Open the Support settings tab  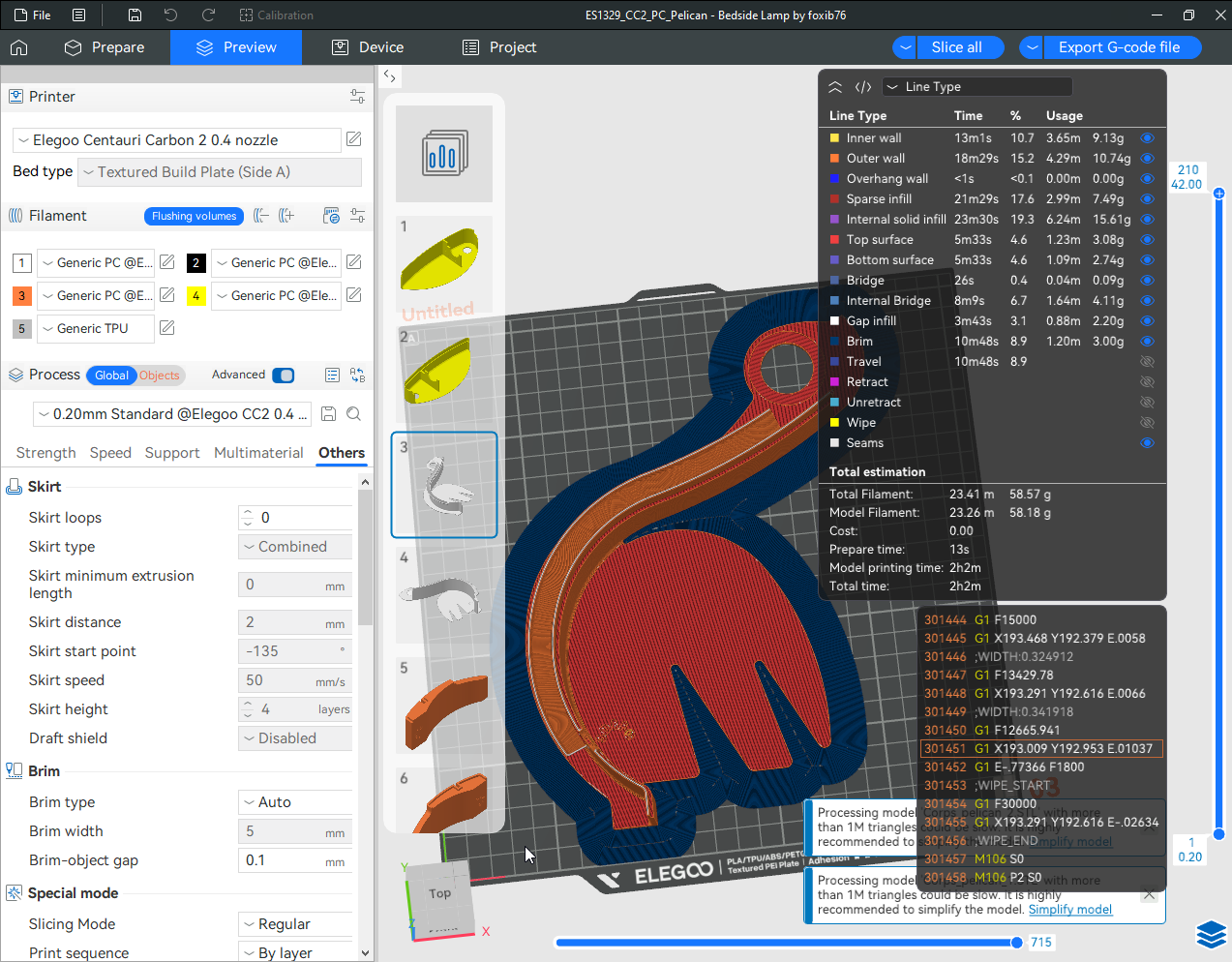[172, 453]
